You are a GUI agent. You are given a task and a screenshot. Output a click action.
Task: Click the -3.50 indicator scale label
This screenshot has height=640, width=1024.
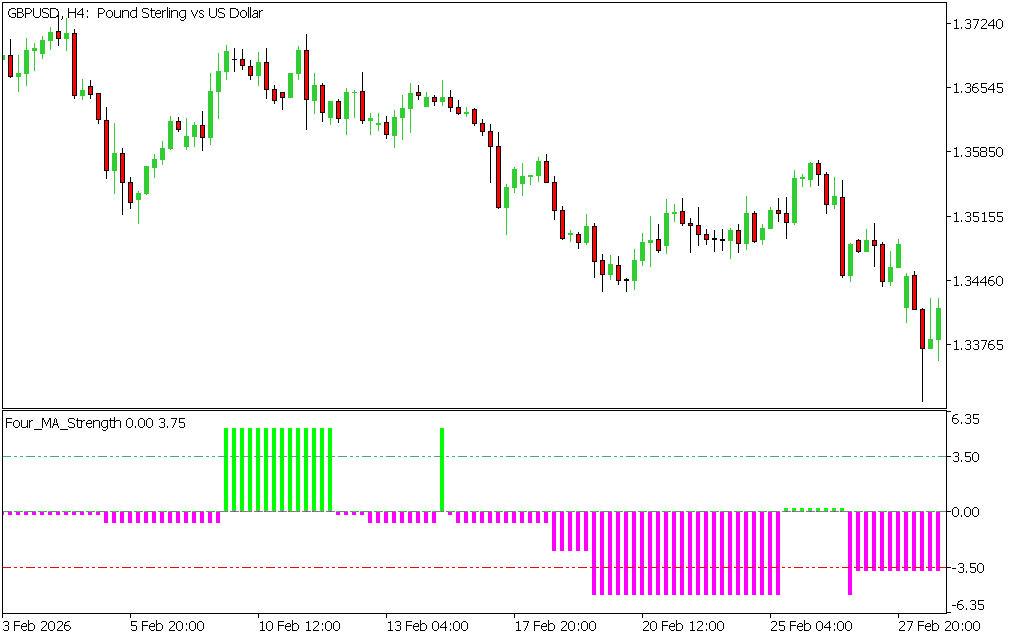pos(968,568)
